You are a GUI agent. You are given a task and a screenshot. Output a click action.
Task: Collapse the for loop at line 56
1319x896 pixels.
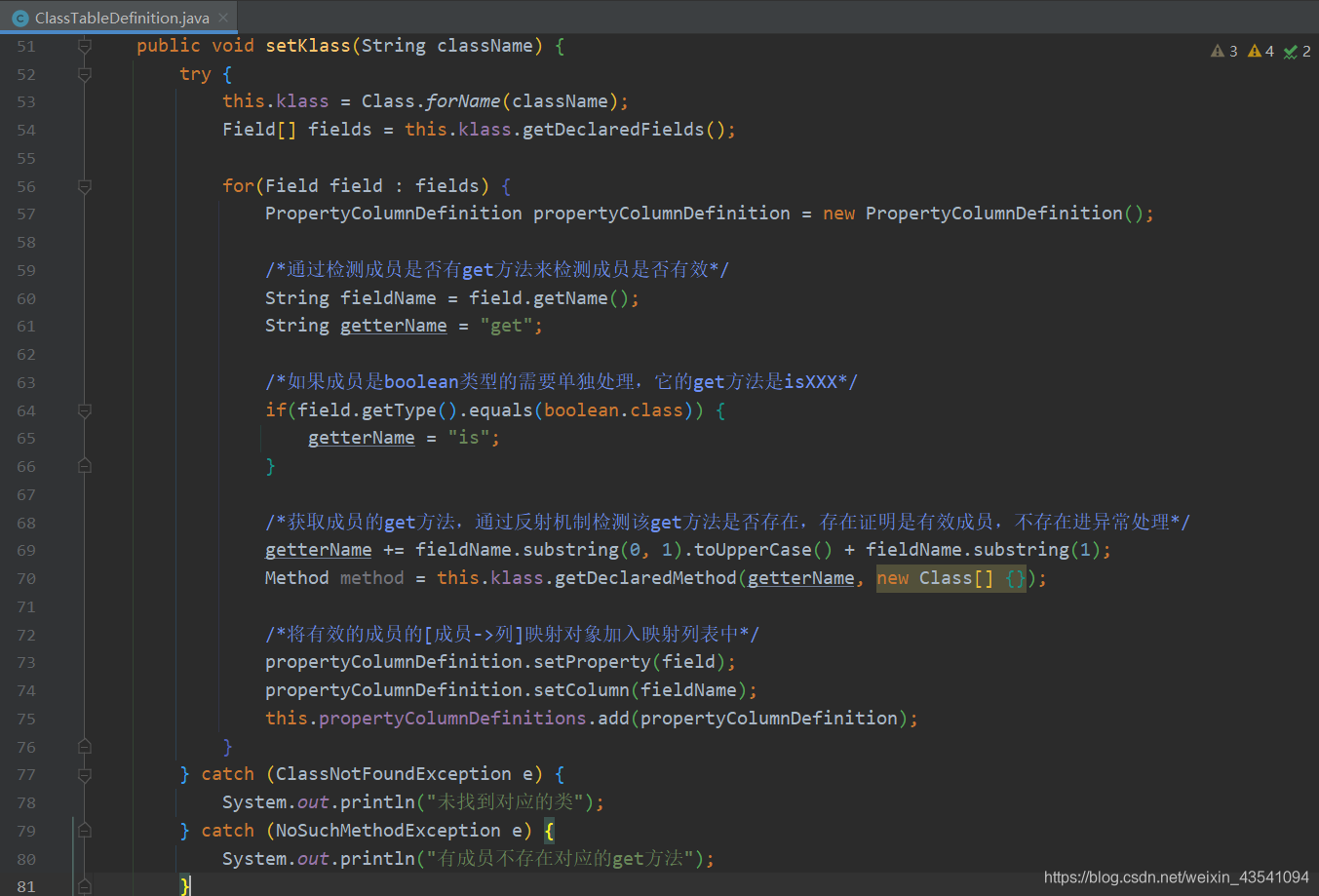(x=85, y=186)
